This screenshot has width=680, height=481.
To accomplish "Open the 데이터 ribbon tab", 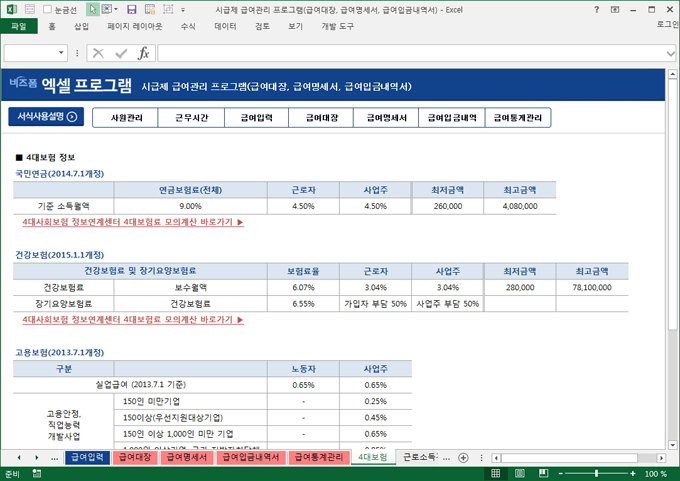I will pyautogui.click(x=226, y=26).
